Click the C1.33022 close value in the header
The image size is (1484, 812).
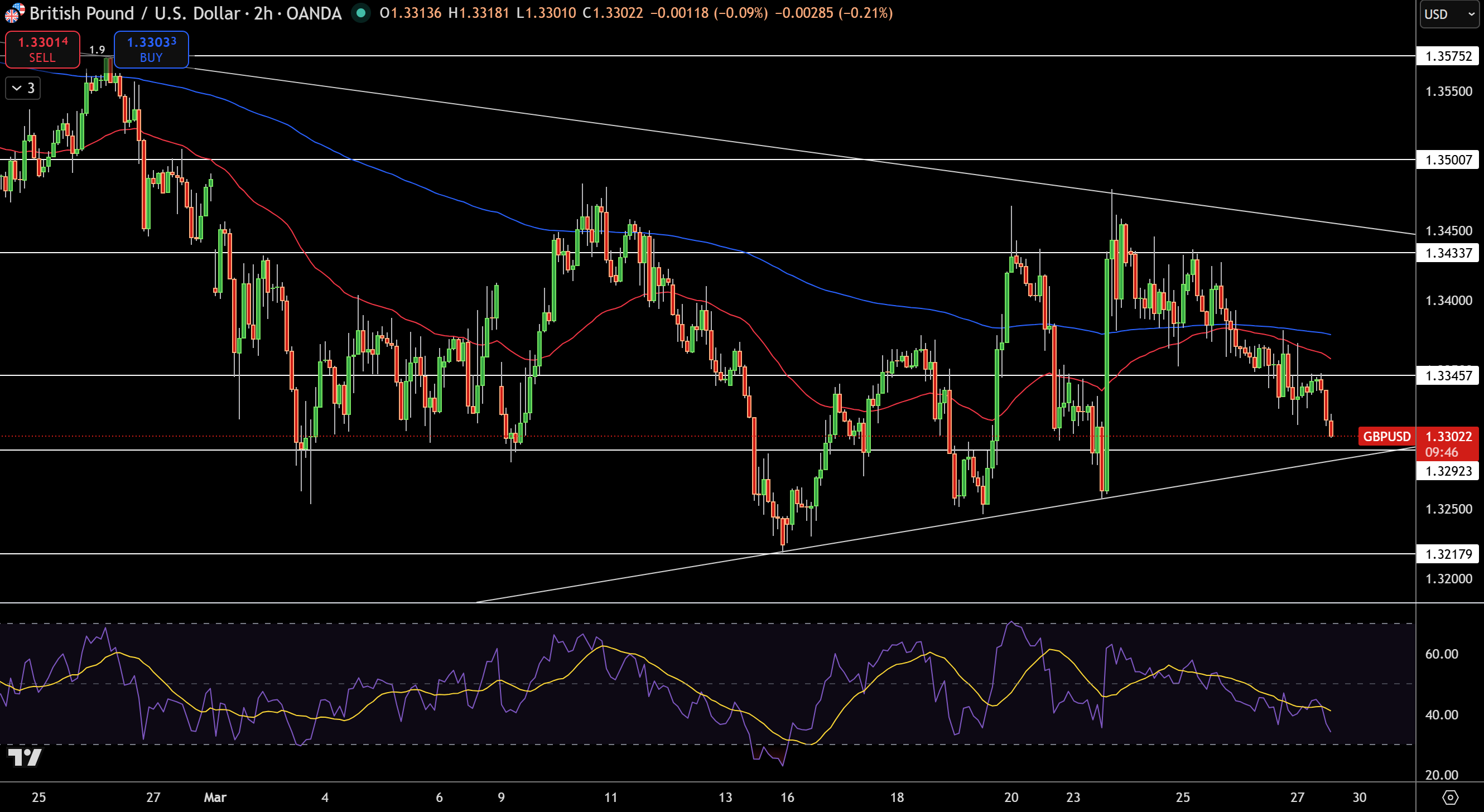(x=613, y=13)
